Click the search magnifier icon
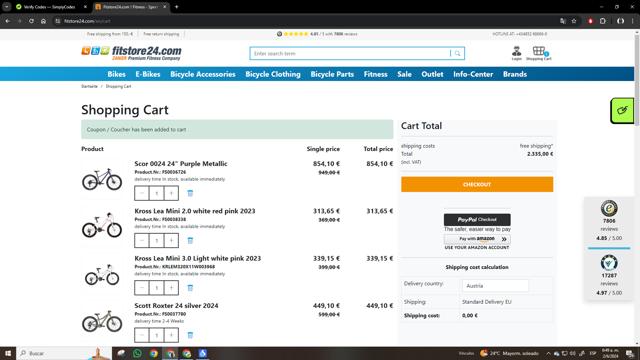Viewport: 640px width, 360px height. click(x=458, y=53)
